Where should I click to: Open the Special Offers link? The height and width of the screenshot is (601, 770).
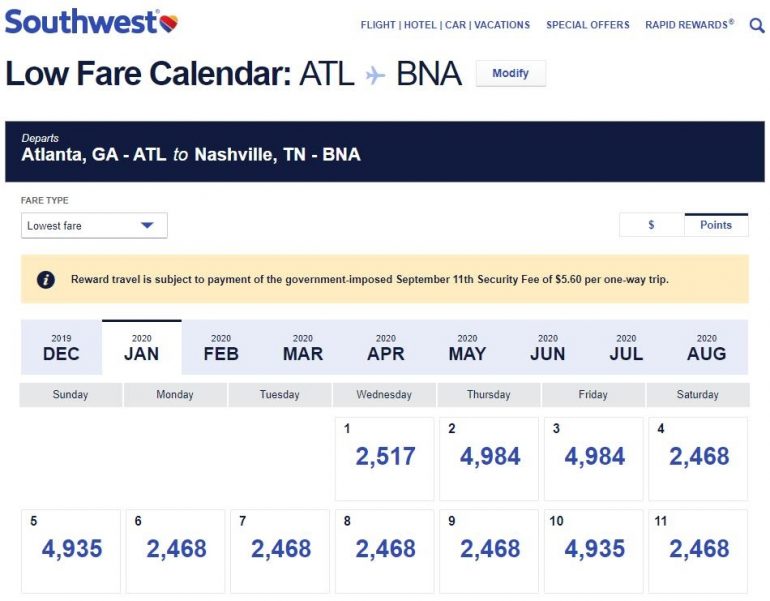588,25
